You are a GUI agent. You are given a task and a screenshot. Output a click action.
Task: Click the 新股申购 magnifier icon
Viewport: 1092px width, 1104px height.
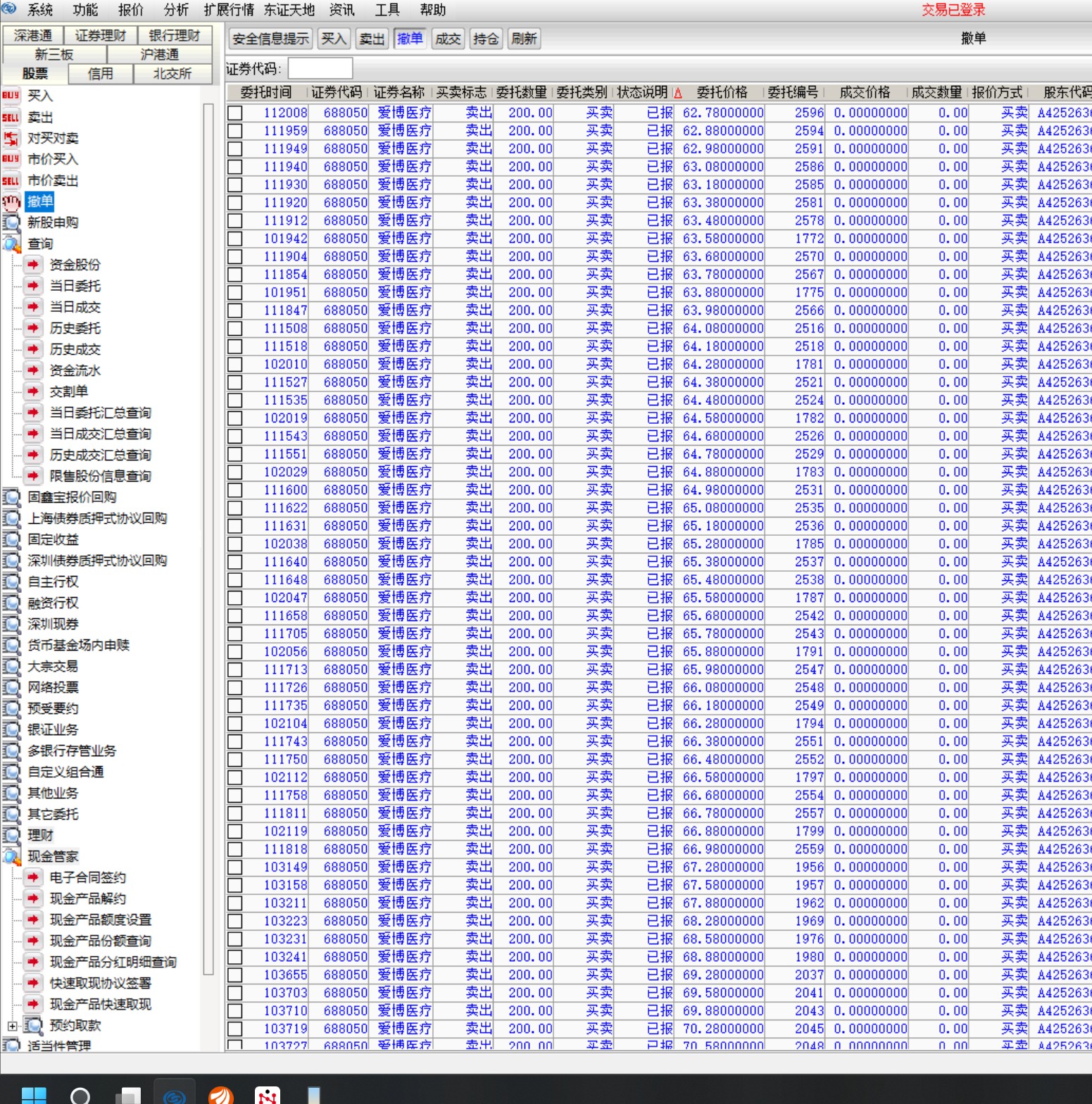click(11, 222)
